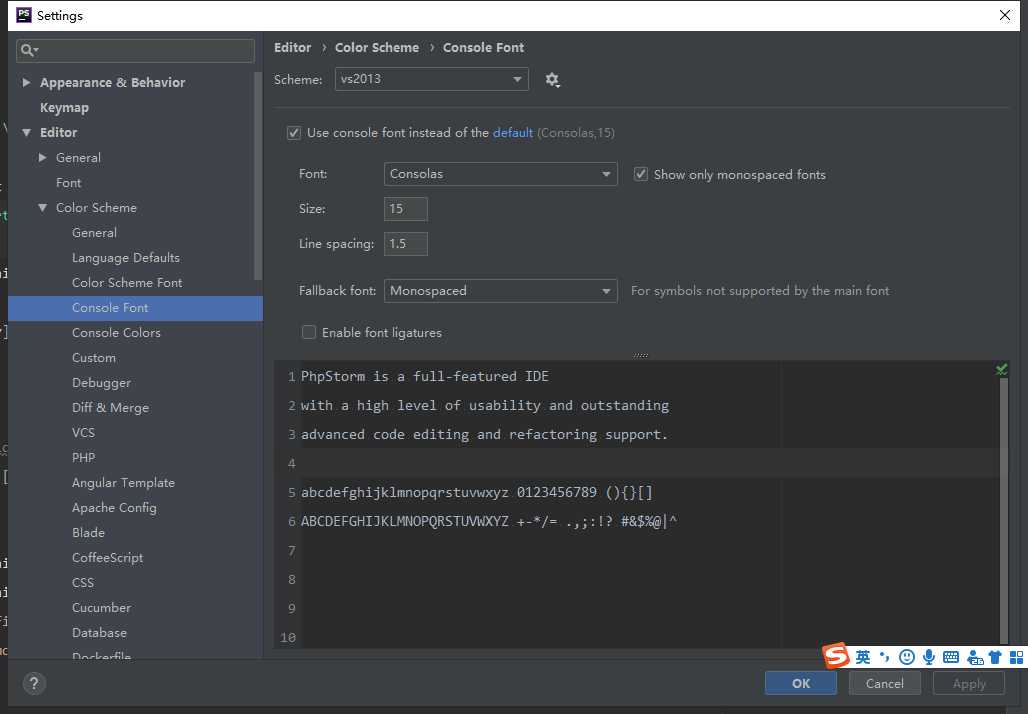Click the Cancel button
The width and height of the screenshot is (1028, 714).
coord(884,683)
